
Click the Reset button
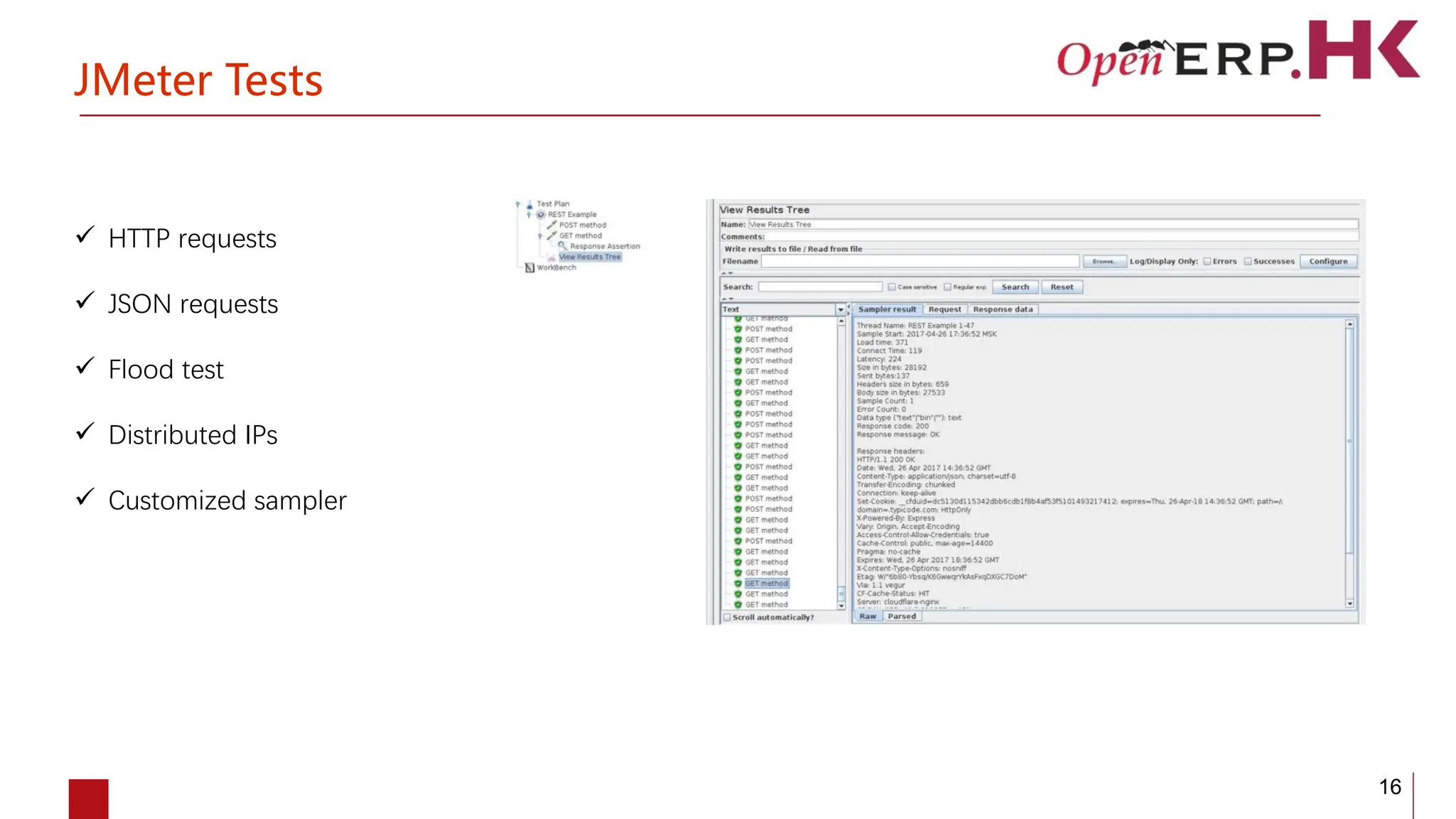pyautogui.click(x=1061, y=287)
